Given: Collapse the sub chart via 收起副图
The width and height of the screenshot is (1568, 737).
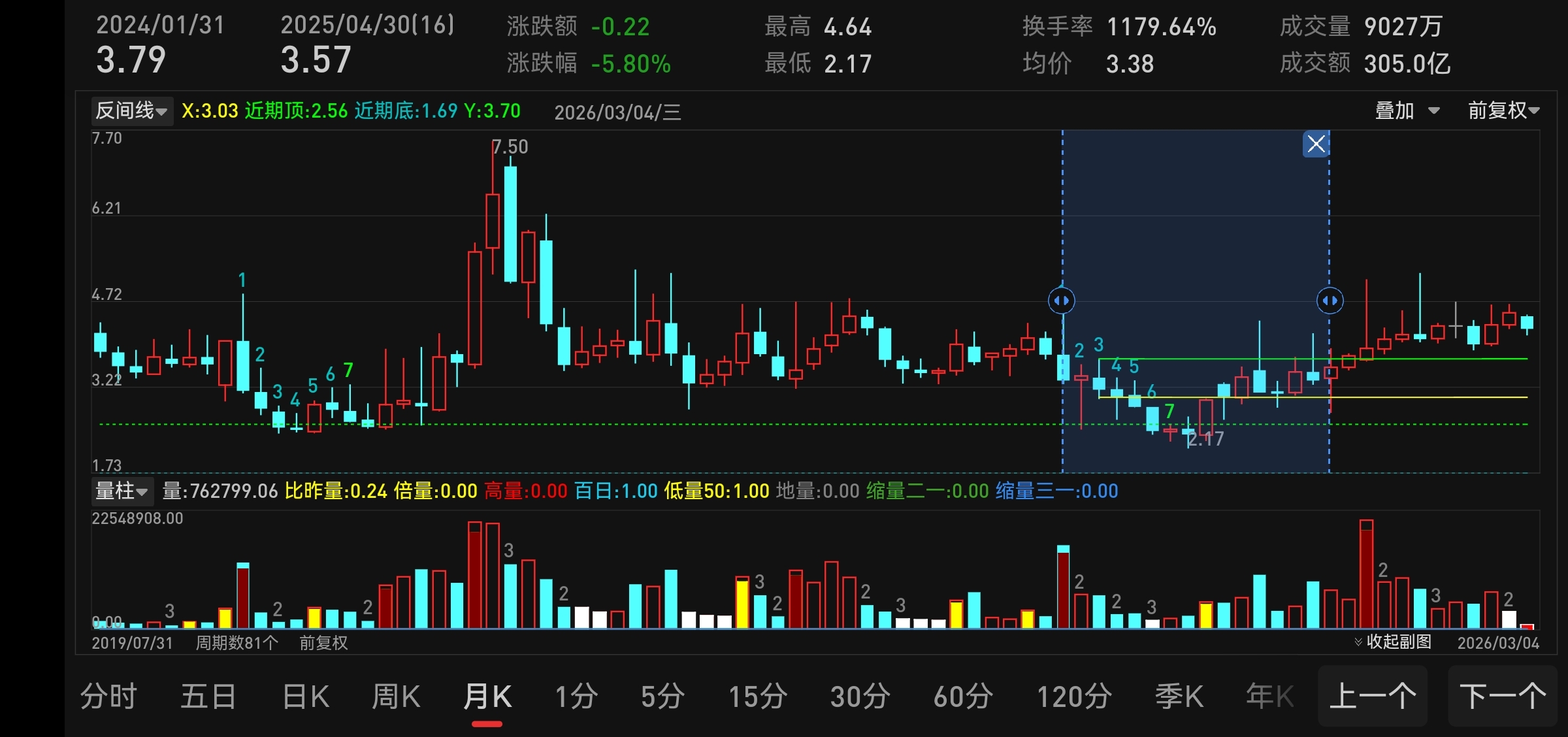Looking at the screenshot, I should [x=1393, y=642].
